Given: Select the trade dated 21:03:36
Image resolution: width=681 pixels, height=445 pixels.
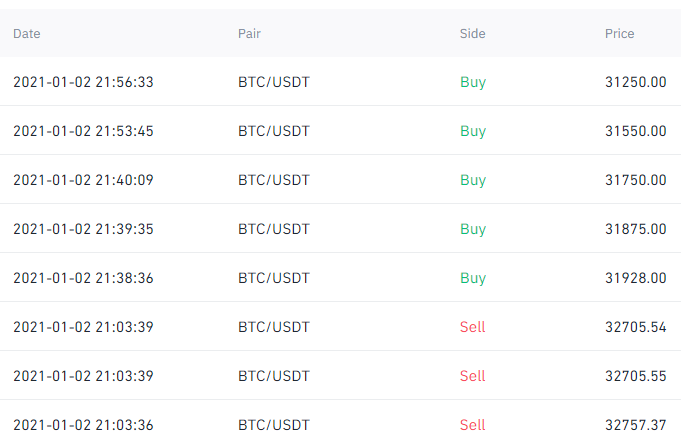Looking at the screenshot, I should pyautogui.click(x=83, y=425).
